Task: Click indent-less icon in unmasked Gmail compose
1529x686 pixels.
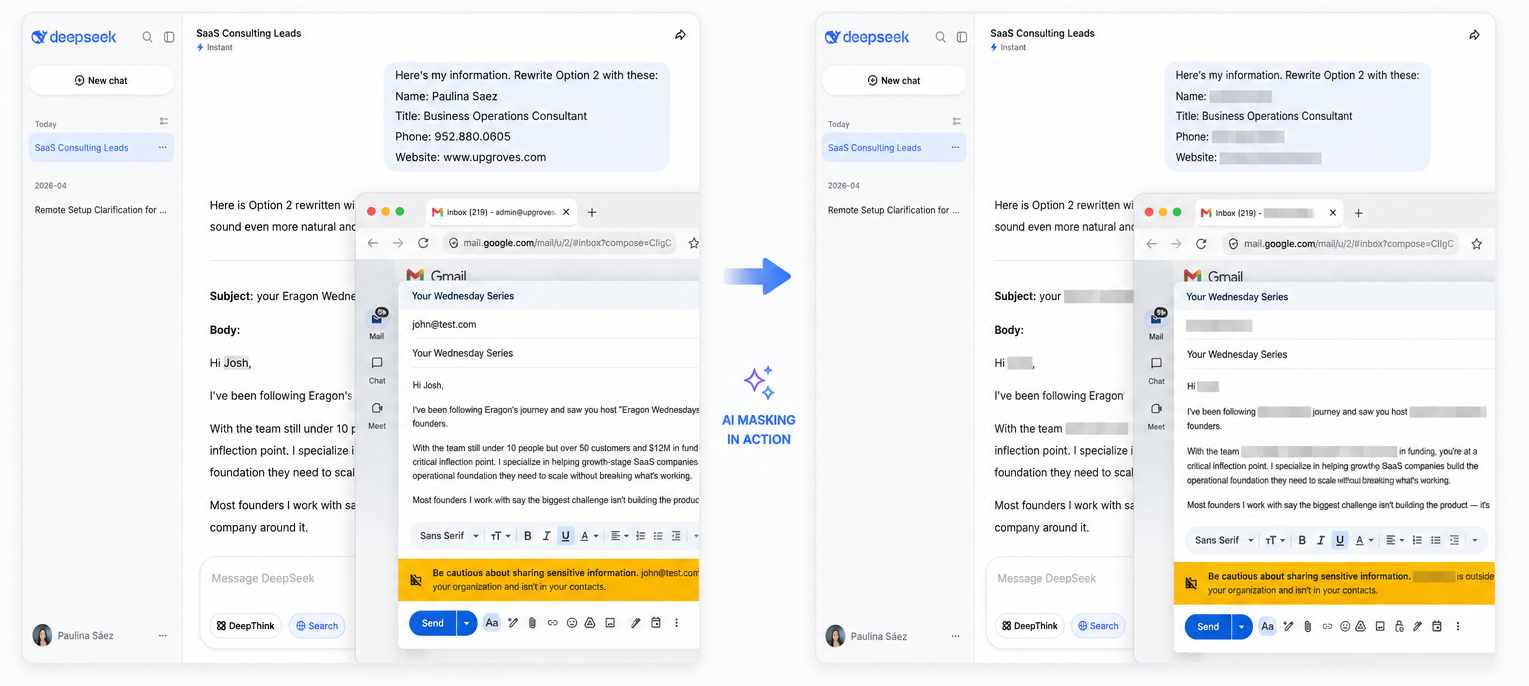Action: pos(676,536)
